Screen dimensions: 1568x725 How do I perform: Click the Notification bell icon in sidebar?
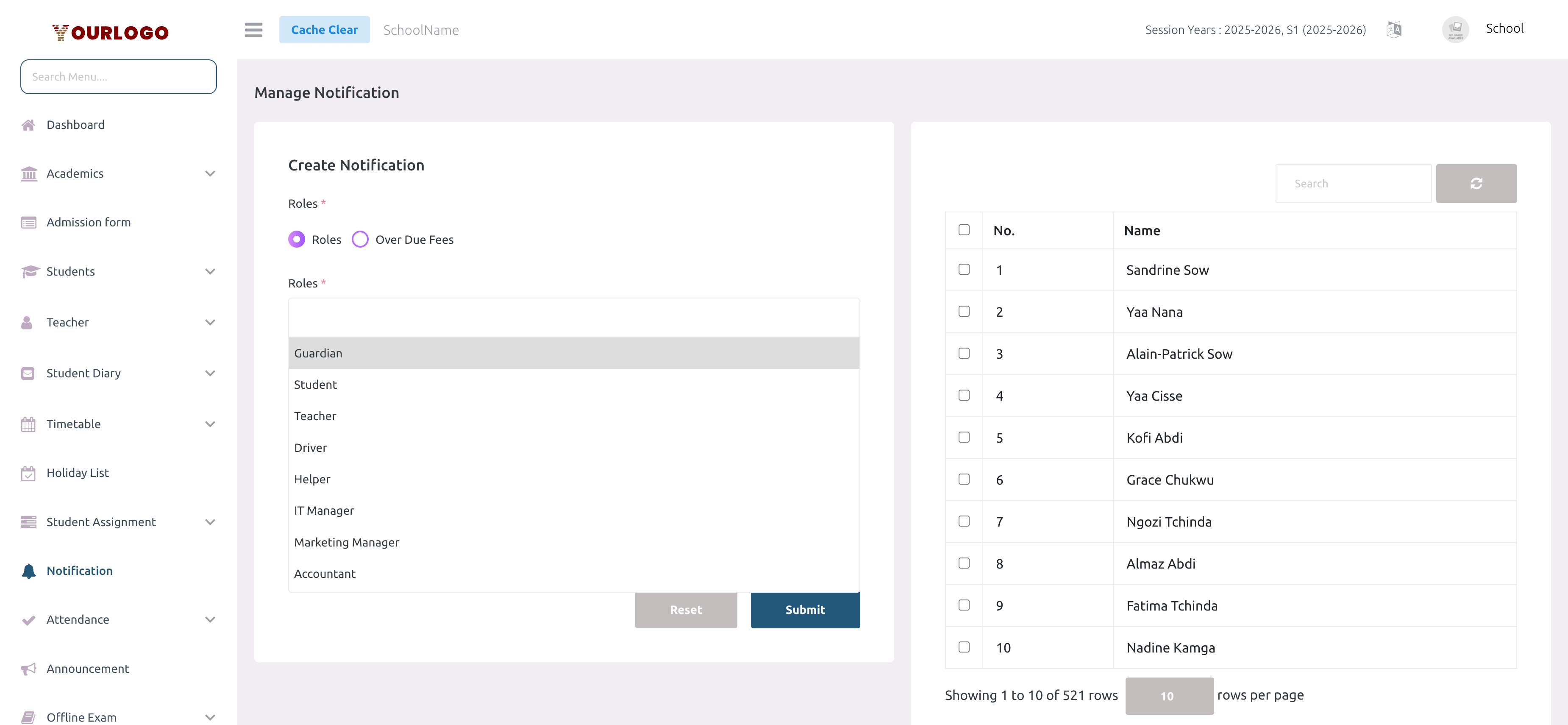[29, 570]
